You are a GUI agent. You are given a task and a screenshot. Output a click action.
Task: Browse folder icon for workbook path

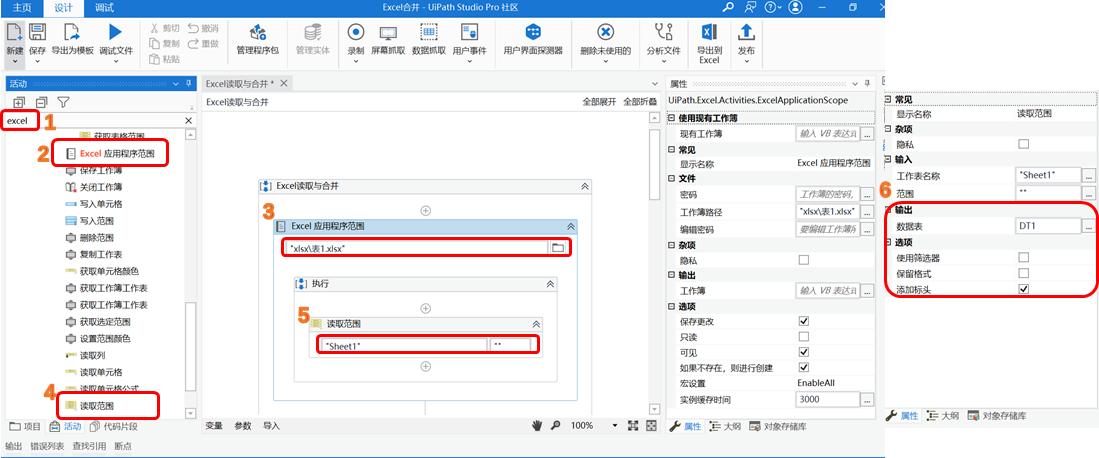(x=558, y=248)
